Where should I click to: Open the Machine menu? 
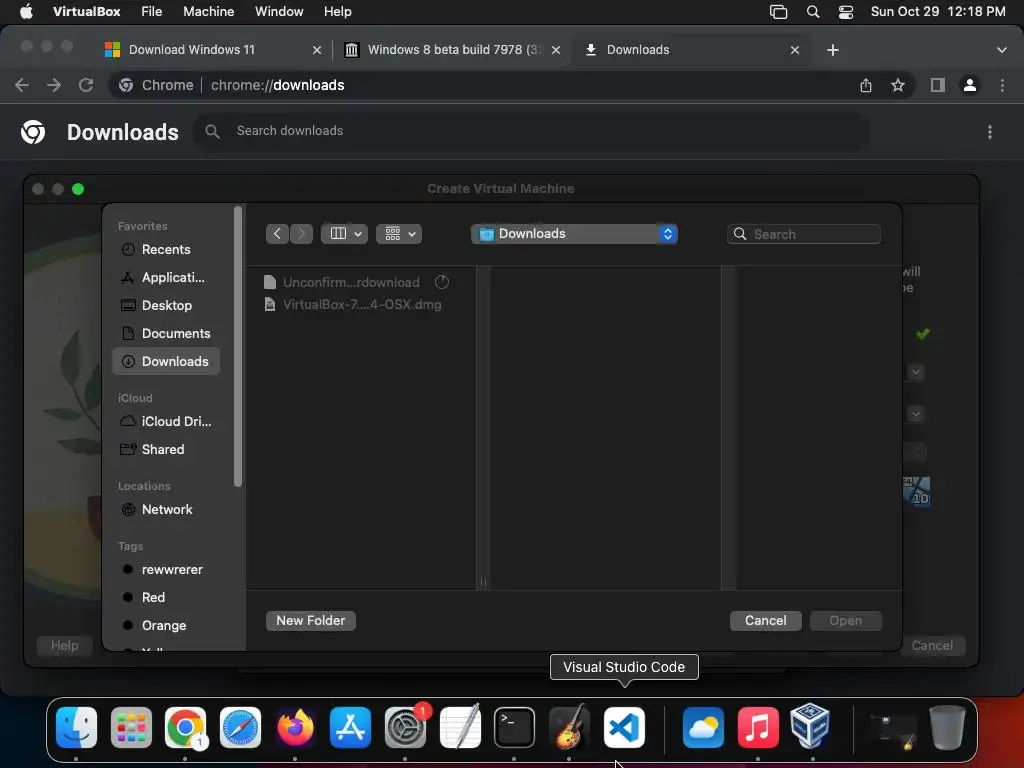click(208, 12)
